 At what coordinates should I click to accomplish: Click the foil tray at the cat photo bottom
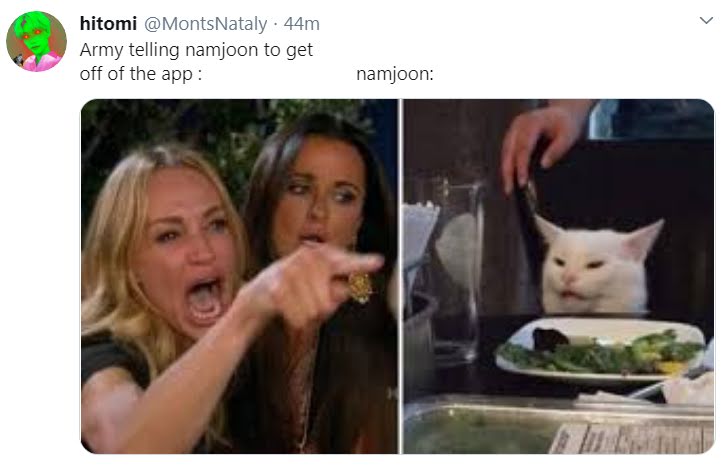click(559, 425)
